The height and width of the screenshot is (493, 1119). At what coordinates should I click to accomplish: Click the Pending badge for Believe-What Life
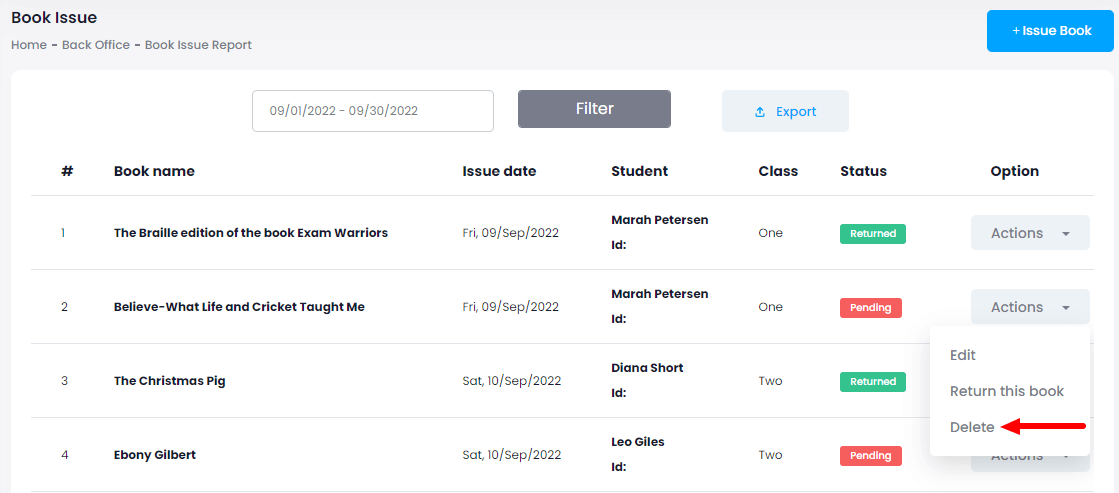tap(870, 307)
